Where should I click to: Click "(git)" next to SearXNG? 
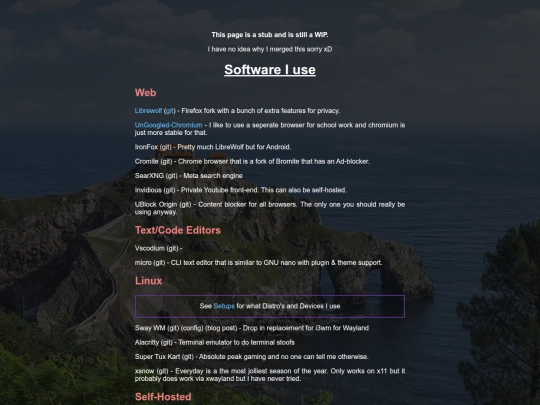172,176
